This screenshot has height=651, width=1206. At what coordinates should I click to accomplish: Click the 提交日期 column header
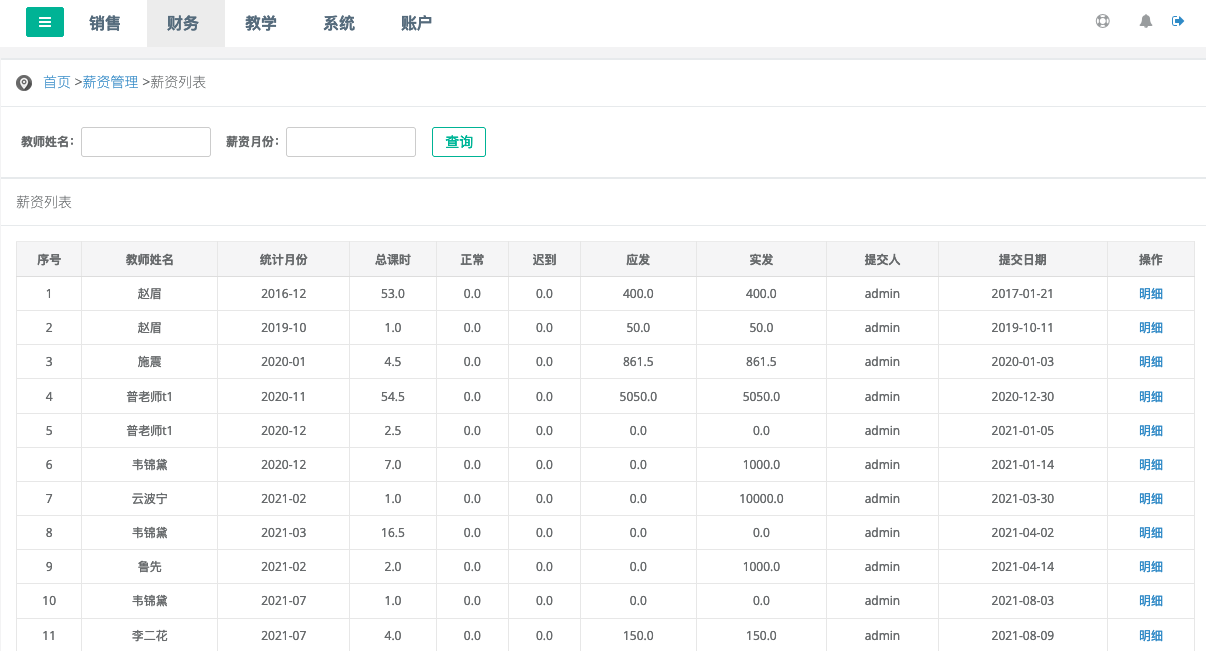(1023, 260)
